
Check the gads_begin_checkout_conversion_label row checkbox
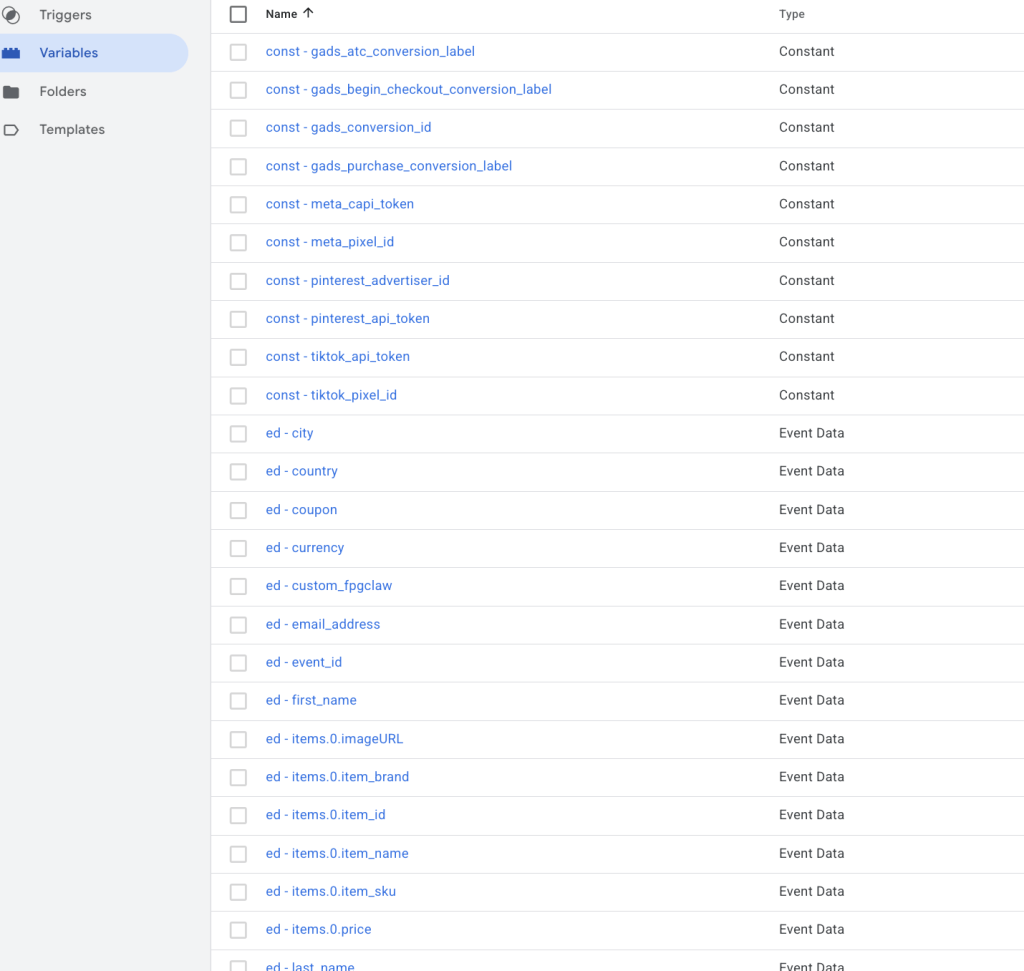(x=238, y=89)
